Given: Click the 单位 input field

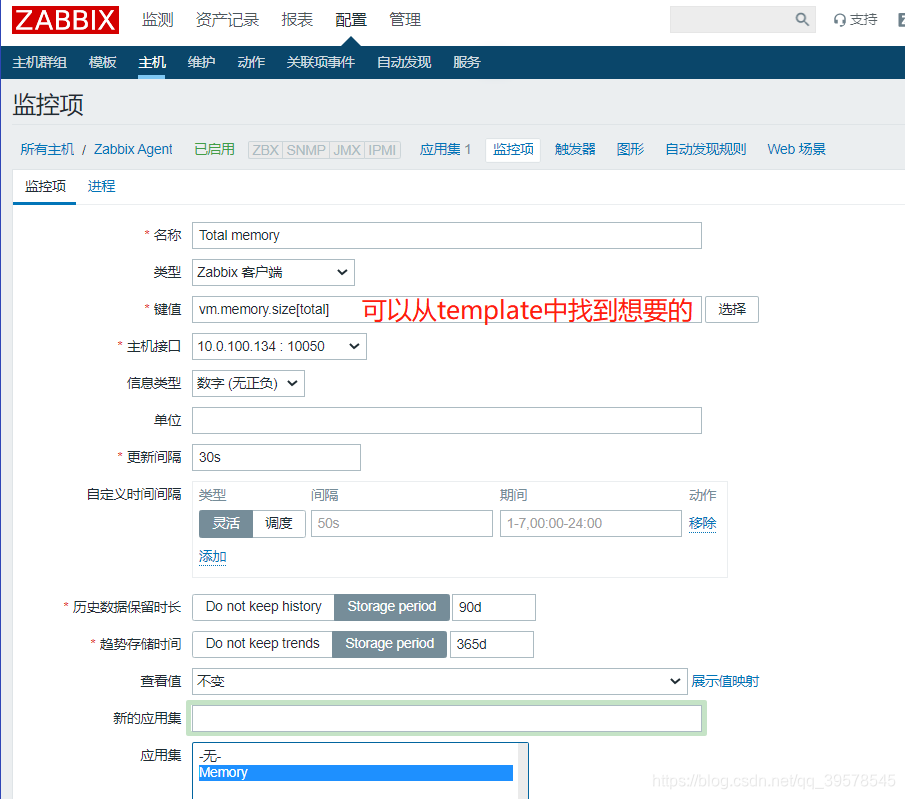Looking at the screenshot, I should [x=447, y=420].
